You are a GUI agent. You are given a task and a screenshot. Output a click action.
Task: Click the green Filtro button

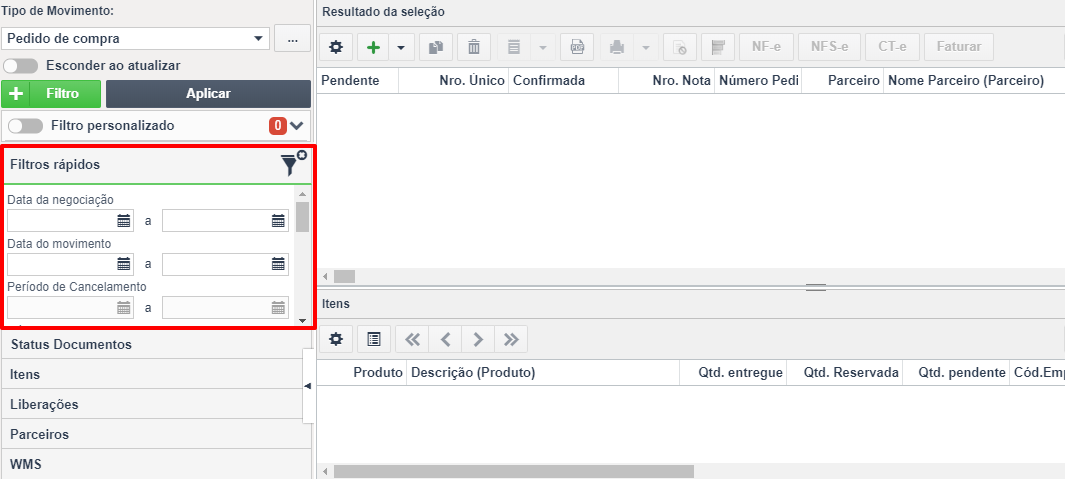coord(51,94)
